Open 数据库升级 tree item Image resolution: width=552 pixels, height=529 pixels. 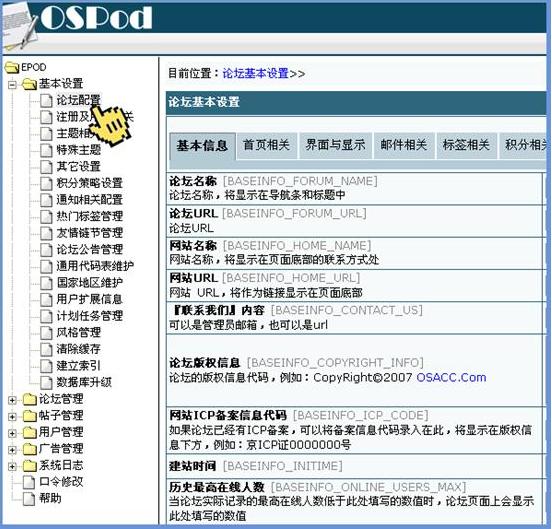coord(84,382)
